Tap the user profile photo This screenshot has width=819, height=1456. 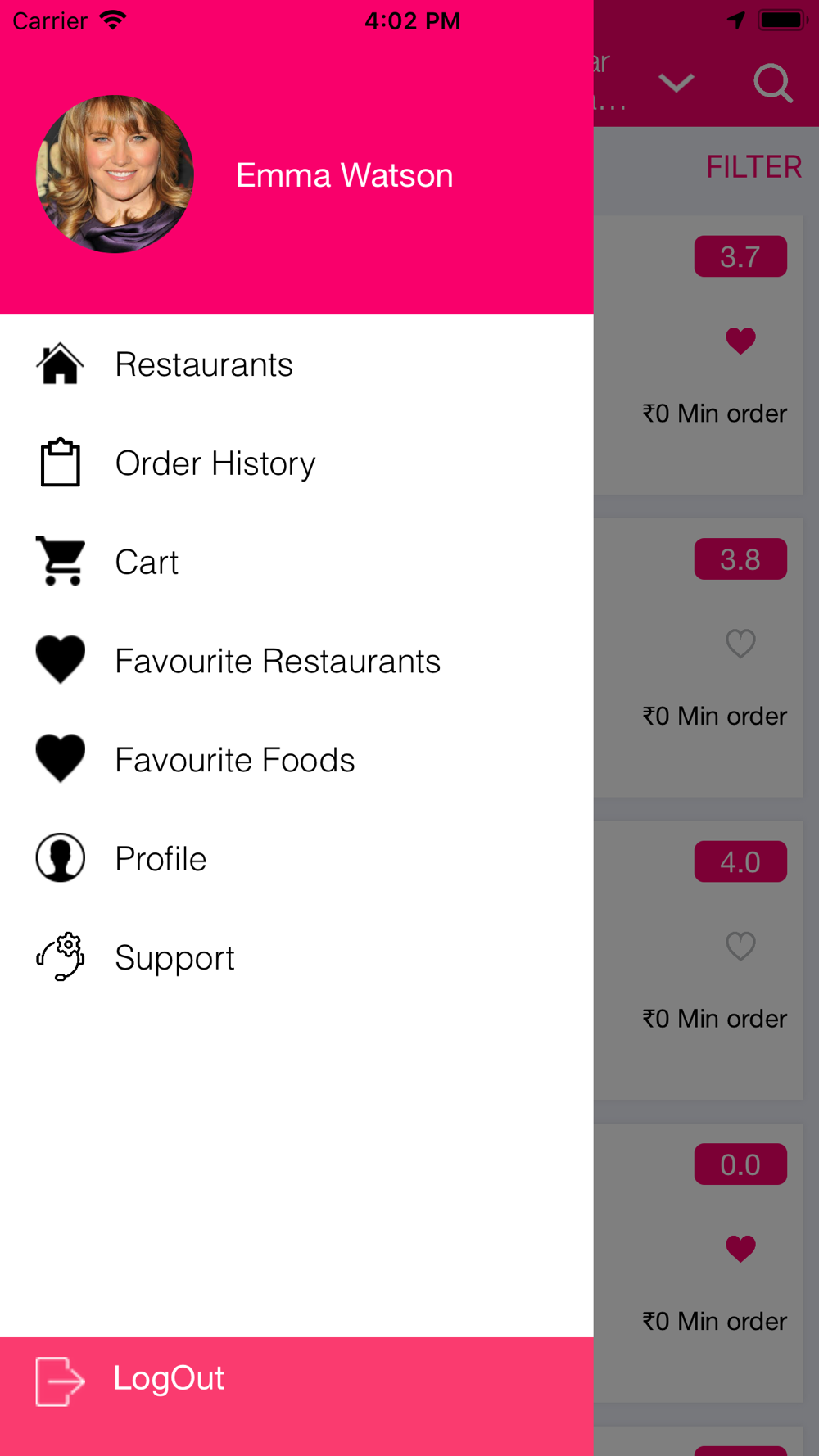pyautogui.click(x=115, y=174)
